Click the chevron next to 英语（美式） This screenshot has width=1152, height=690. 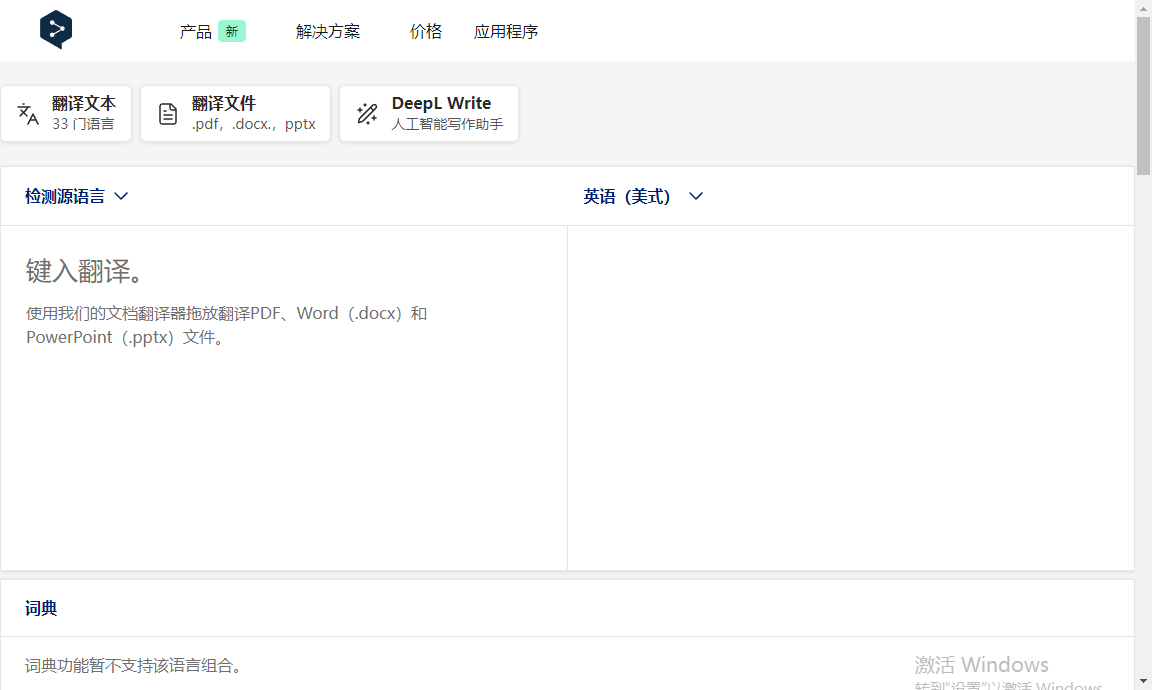pyautogui.click(x=696, y=196)
